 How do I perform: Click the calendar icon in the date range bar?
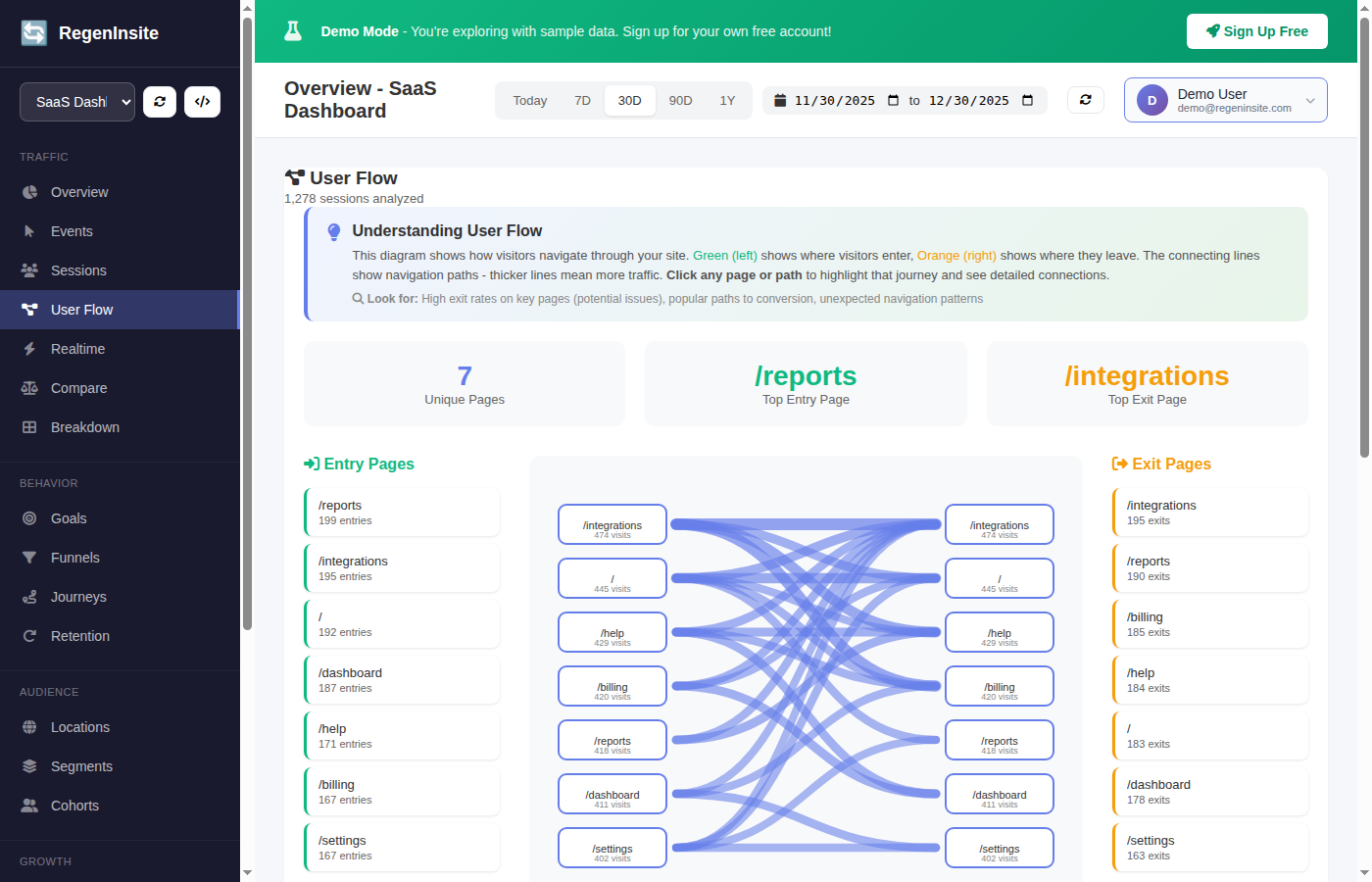point(779,100)
